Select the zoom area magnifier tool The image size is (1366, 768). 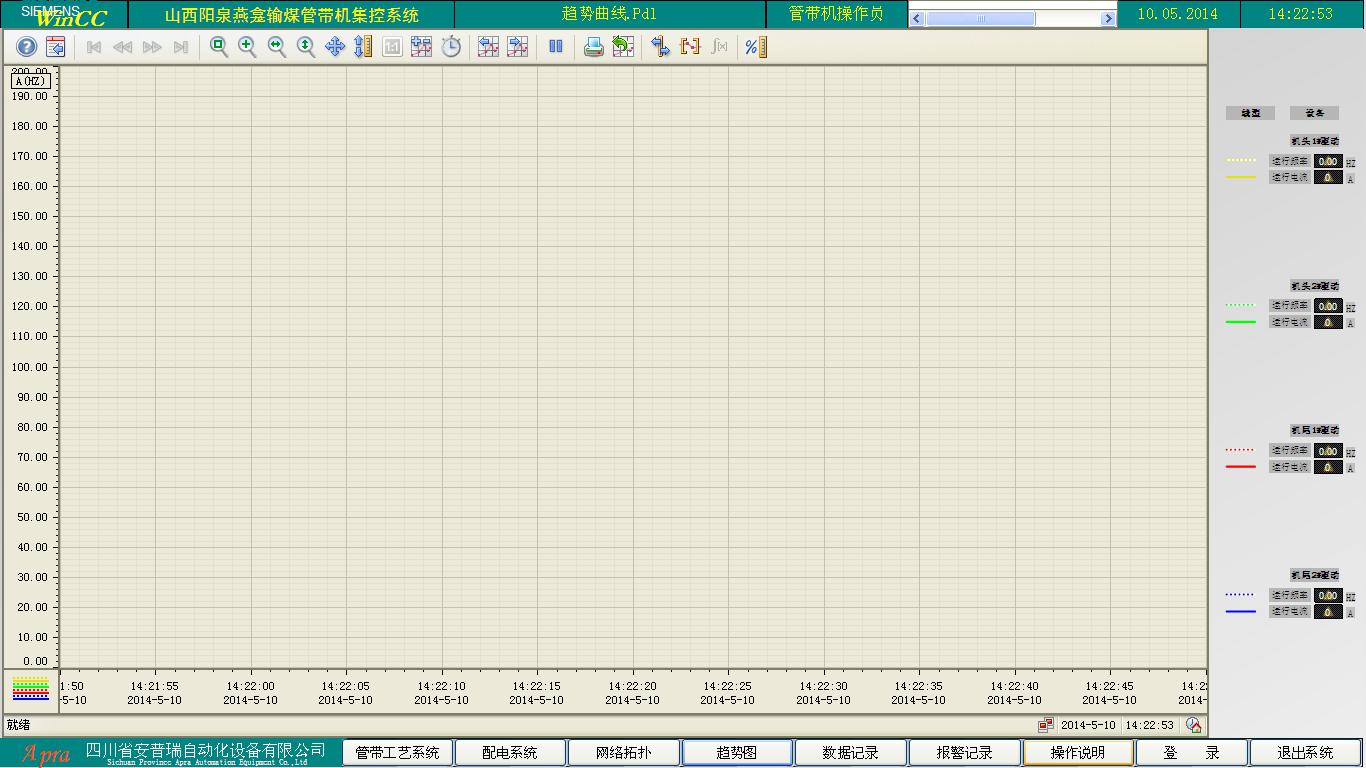click(219, 47)
